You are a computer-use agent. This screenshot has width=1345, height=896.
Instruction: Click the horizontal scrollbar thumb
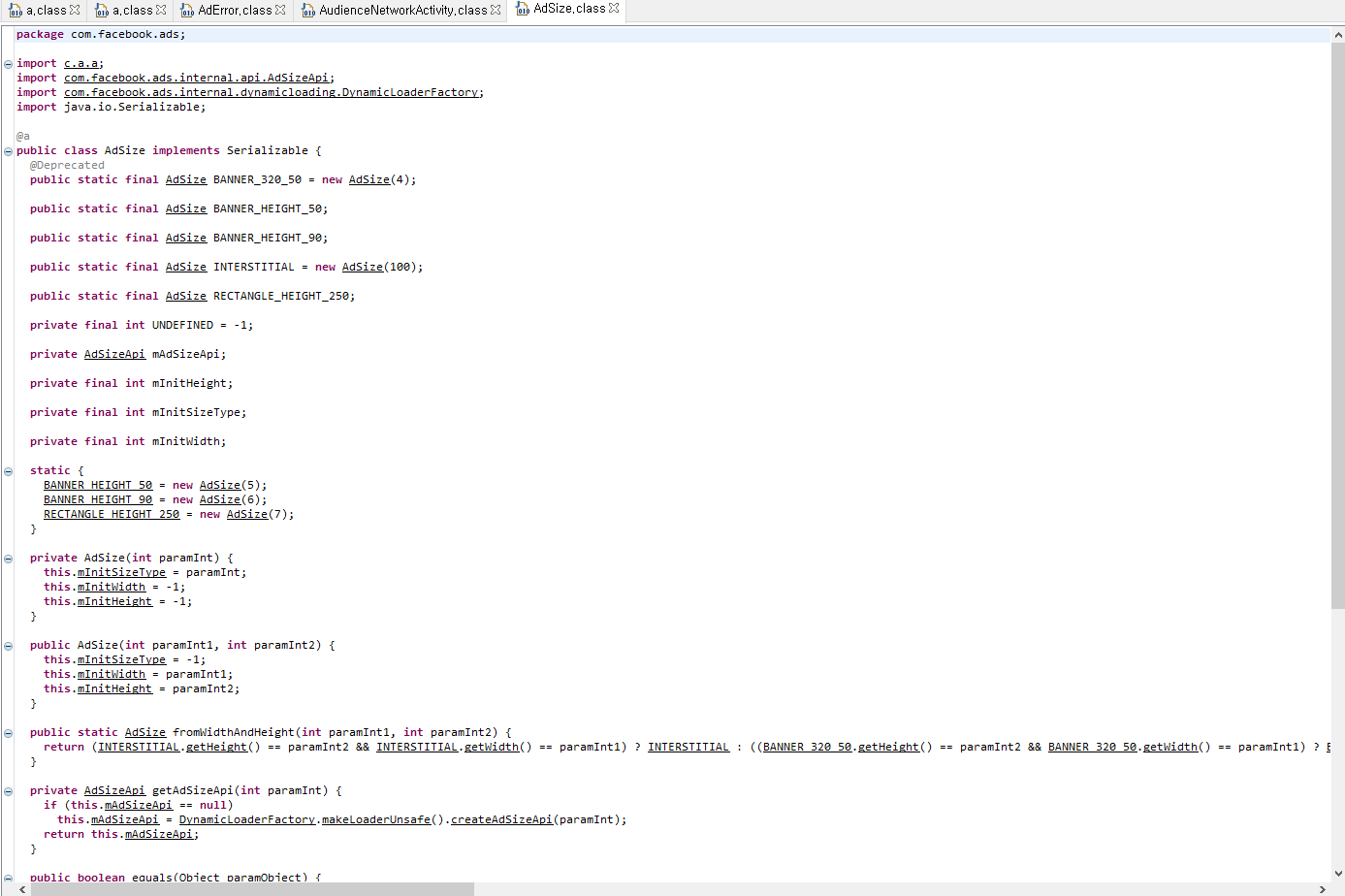(x=252, y=889)
